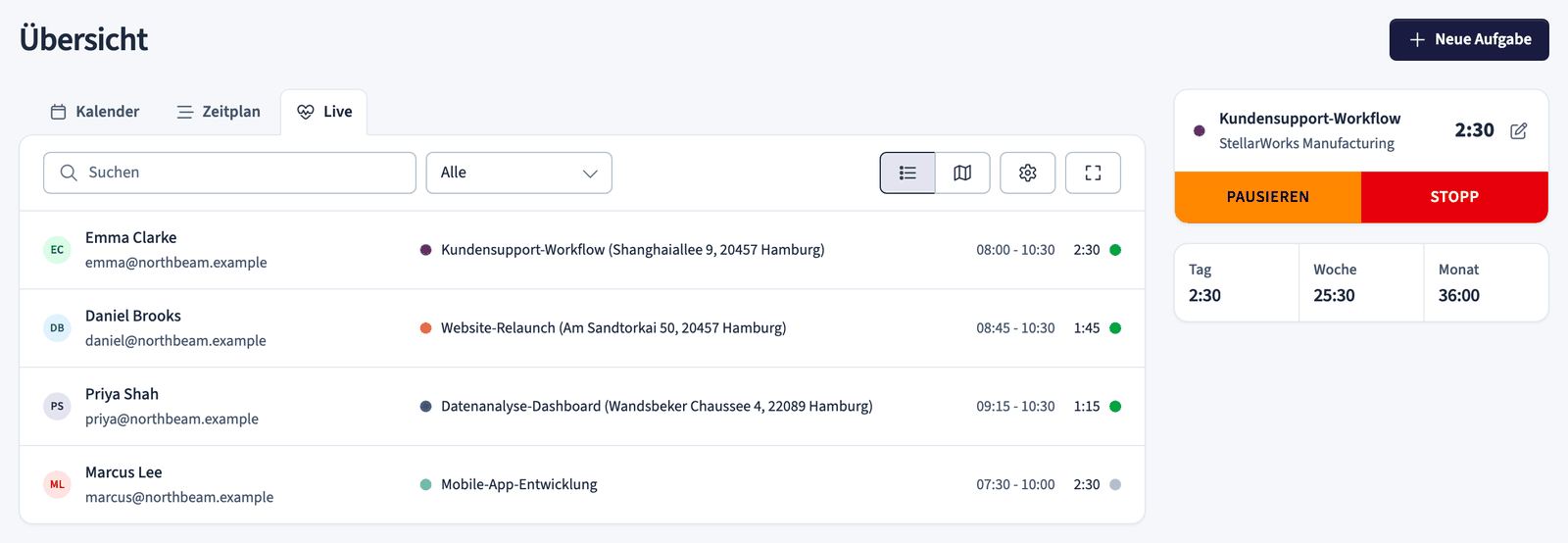
Task: Click time range 09:15 - 10:30
Action: click(1015, 407)
